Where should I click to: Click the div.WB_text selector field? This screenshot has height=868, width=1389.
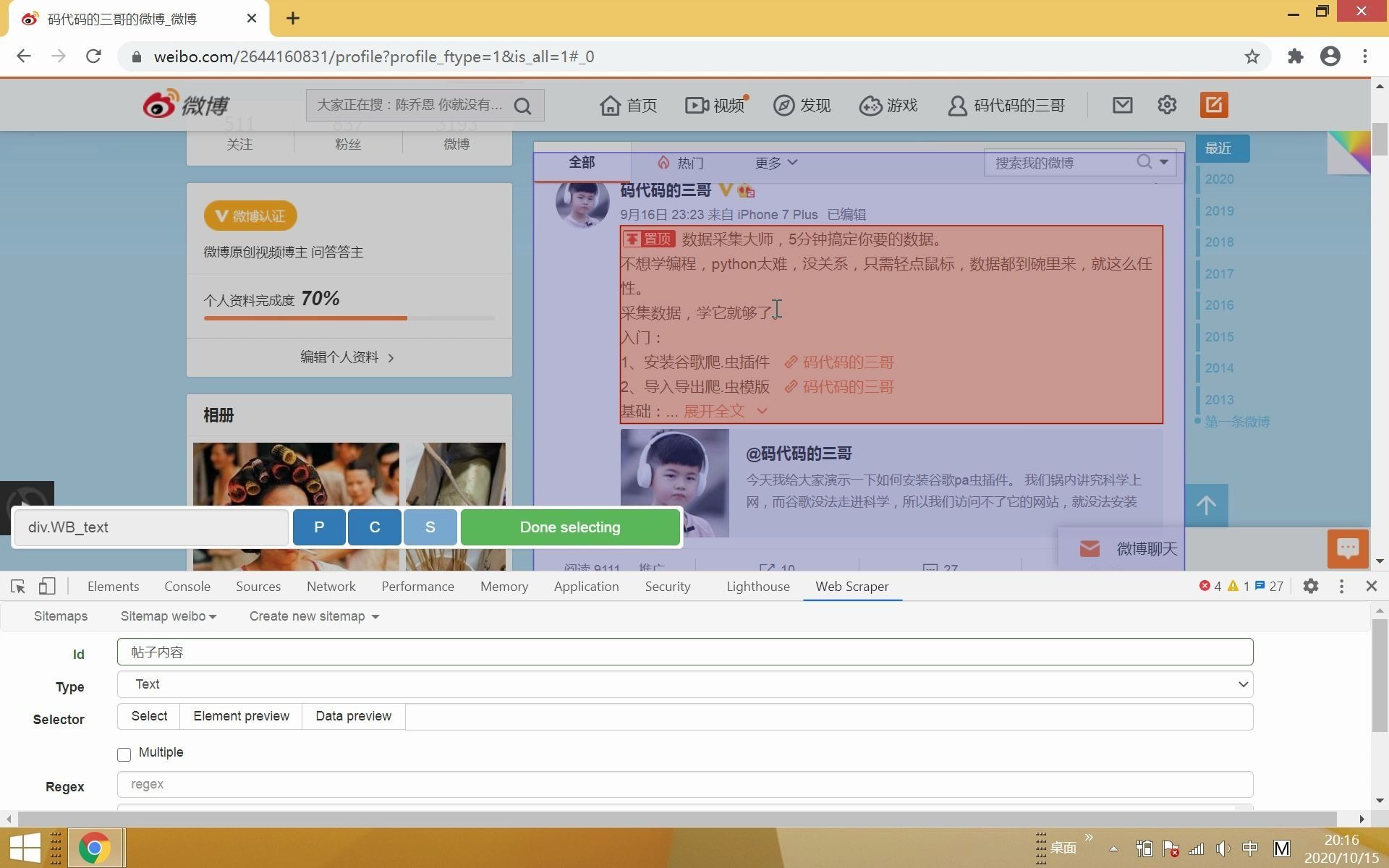tap(151, 527)
